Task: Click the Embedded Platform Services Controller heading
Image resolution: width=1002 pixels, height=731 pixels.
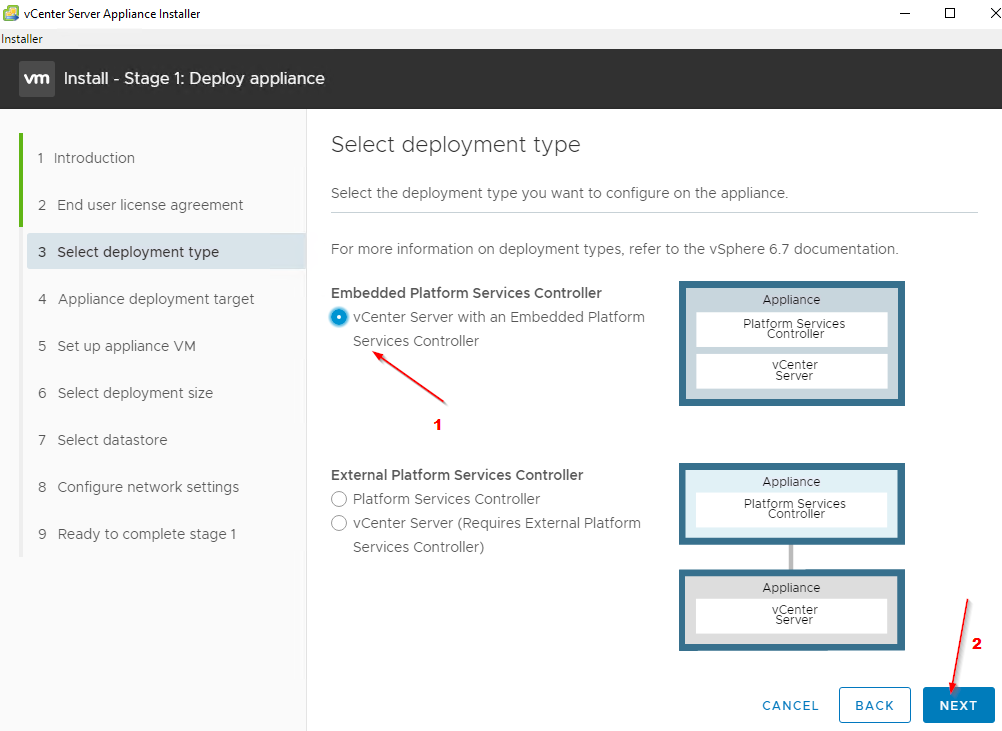Action: tap(466, 293)
